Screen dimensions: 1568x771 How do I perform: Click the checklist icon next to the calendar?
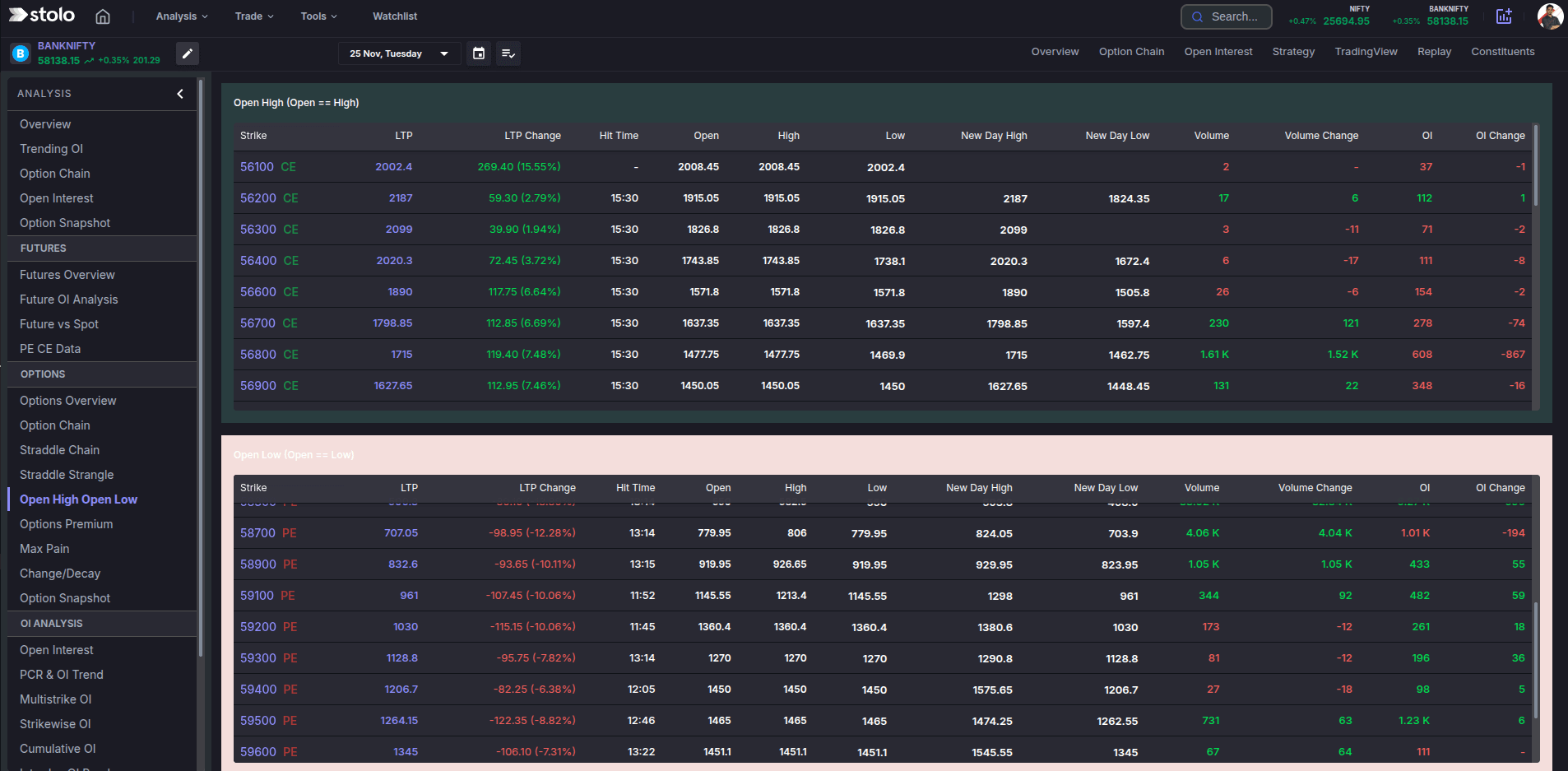pos(508,53)
